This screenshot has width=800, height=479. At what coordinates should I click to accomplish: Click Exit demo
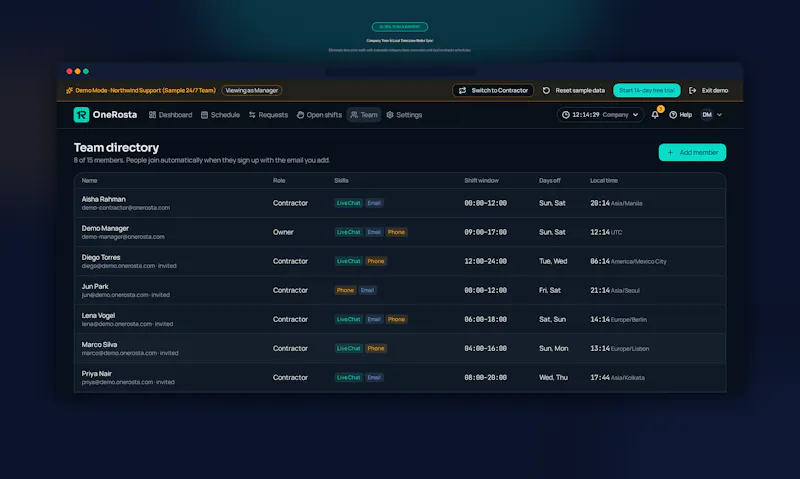click(x=709, y=90)
